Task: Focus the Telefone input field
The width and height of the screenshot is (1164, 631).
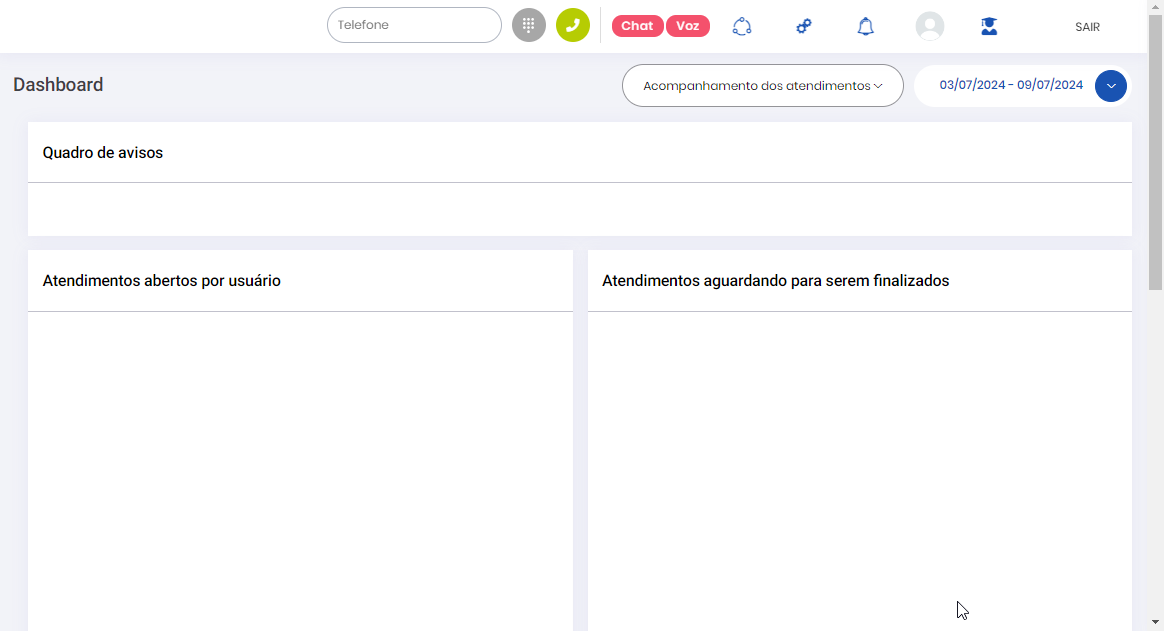Action: [x=414, y=25]
